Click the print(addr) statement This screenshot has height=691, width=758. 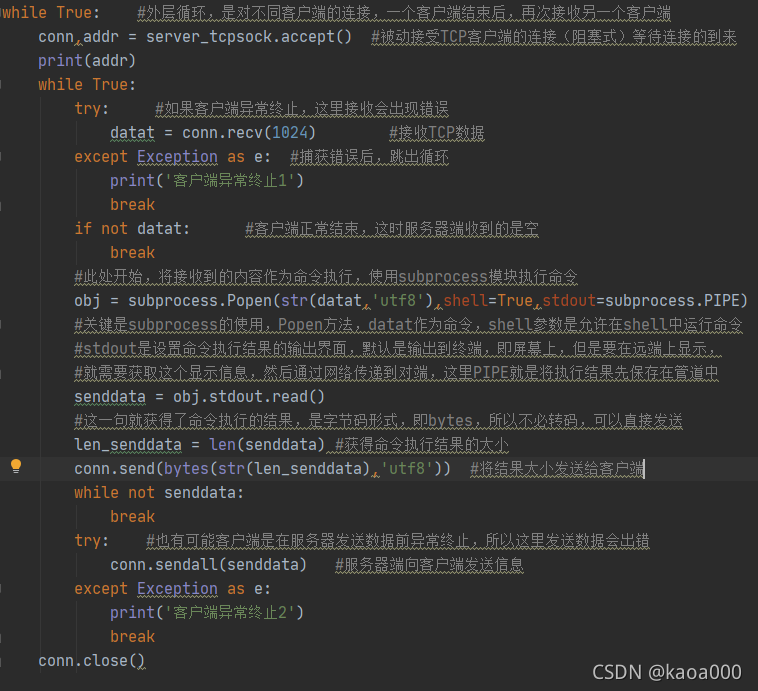pyautogui.click(x=87, y=60)
